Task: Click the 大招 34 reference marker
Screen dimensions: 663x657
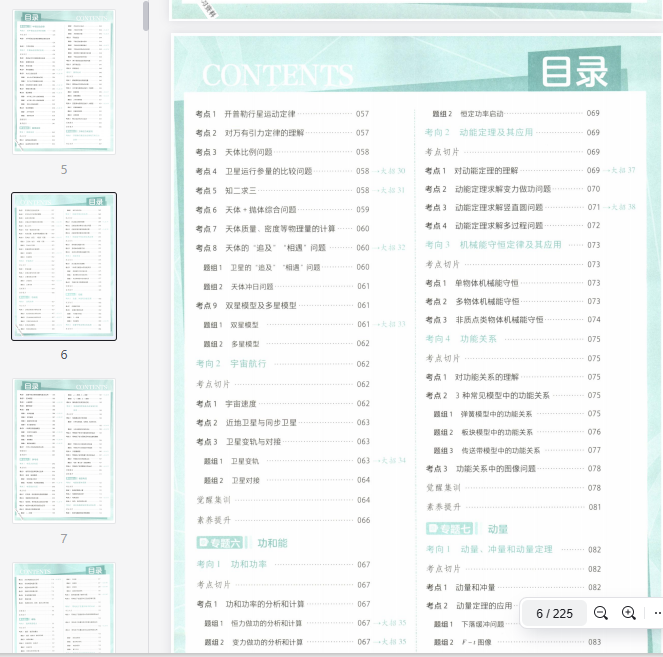Action: [390, 460]
